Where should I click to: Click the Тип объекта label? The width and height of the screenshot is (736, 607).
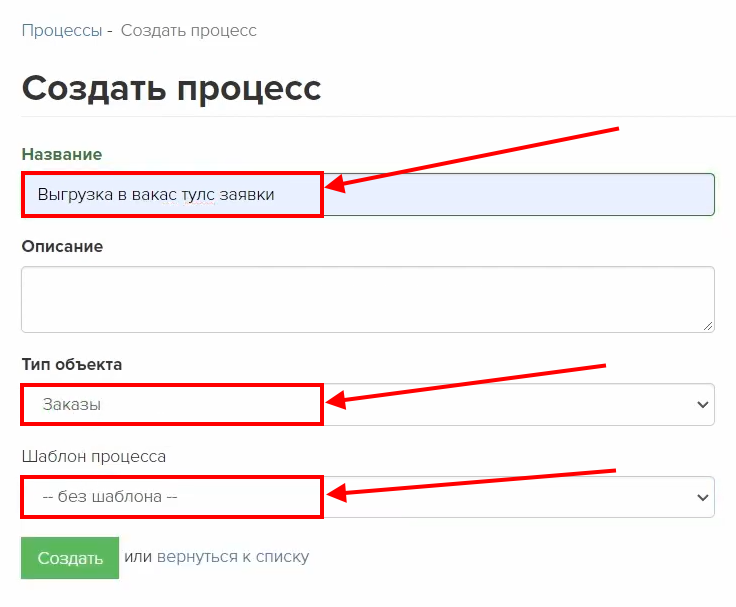point(72,364)
